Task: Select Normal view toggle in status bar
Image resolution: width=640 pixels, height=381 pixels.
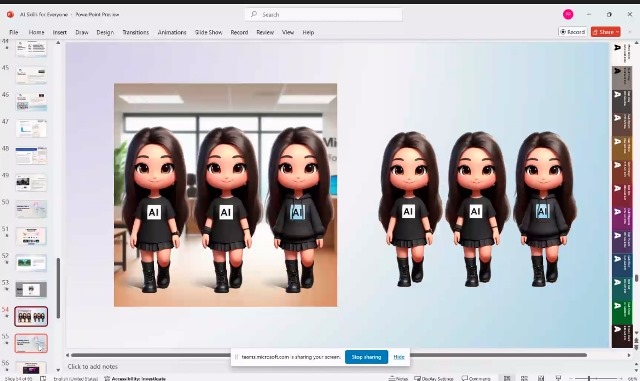Action: (507, 379)
